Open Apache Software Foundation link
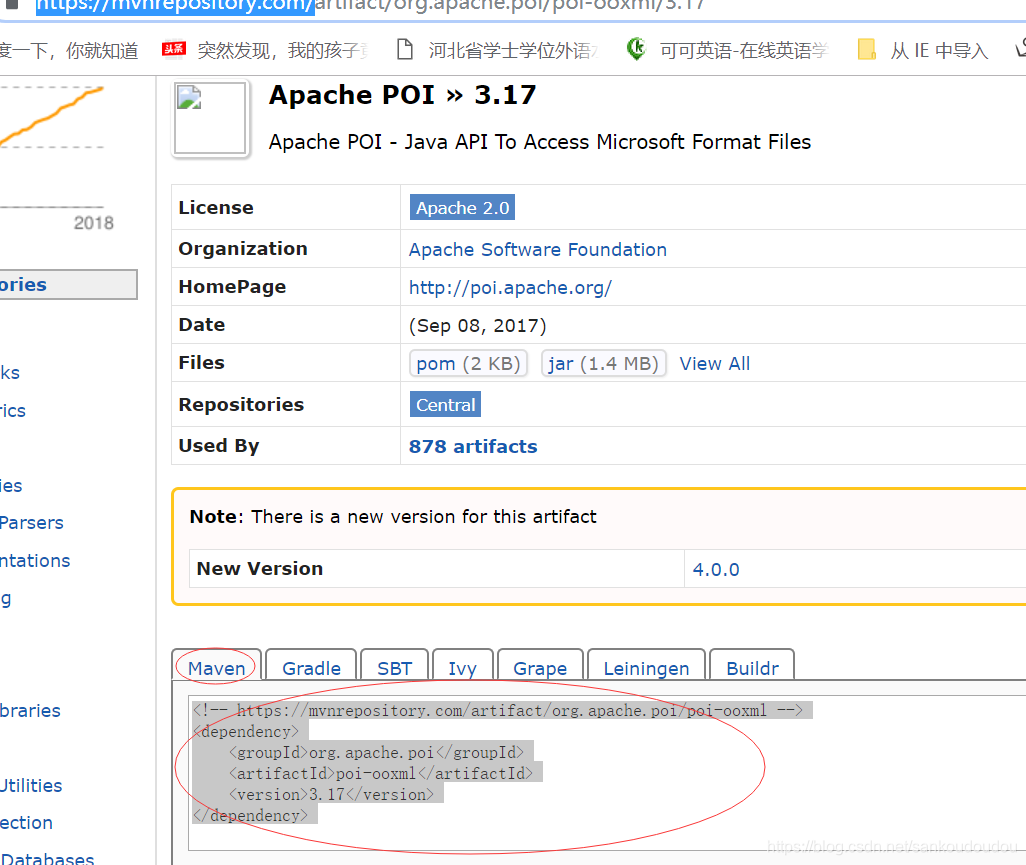1026x865 pixels. 538,249
